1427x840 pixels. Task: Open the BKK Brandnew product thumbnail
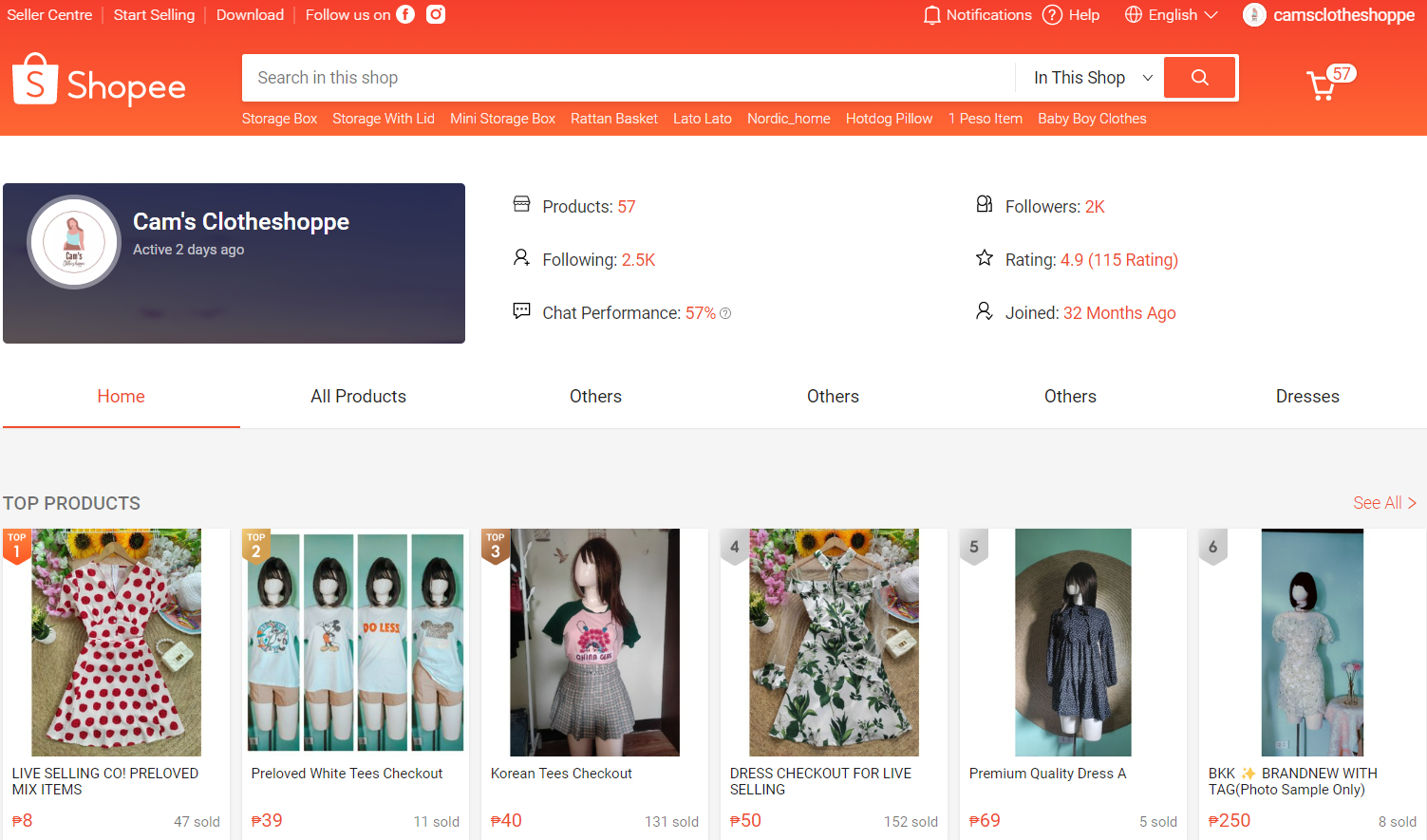pos(1313,643)
